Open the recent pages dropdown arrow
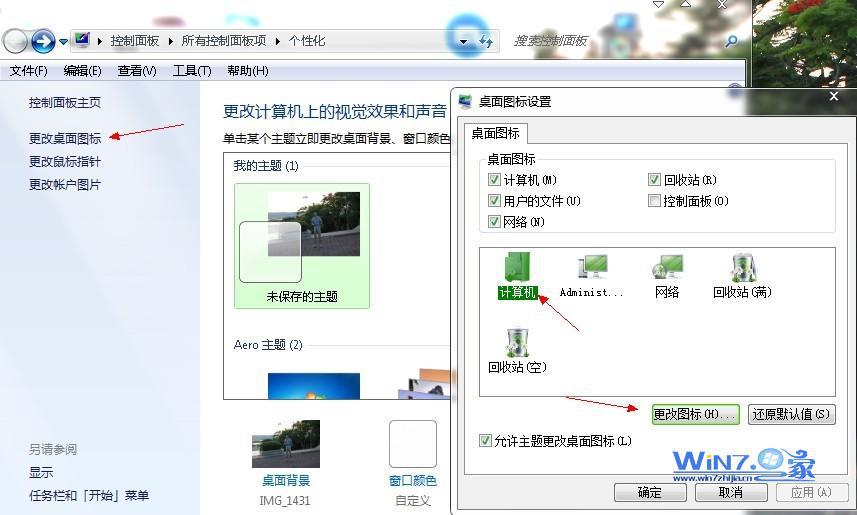Viewport: 857px width, 515px height. point(63,42)
